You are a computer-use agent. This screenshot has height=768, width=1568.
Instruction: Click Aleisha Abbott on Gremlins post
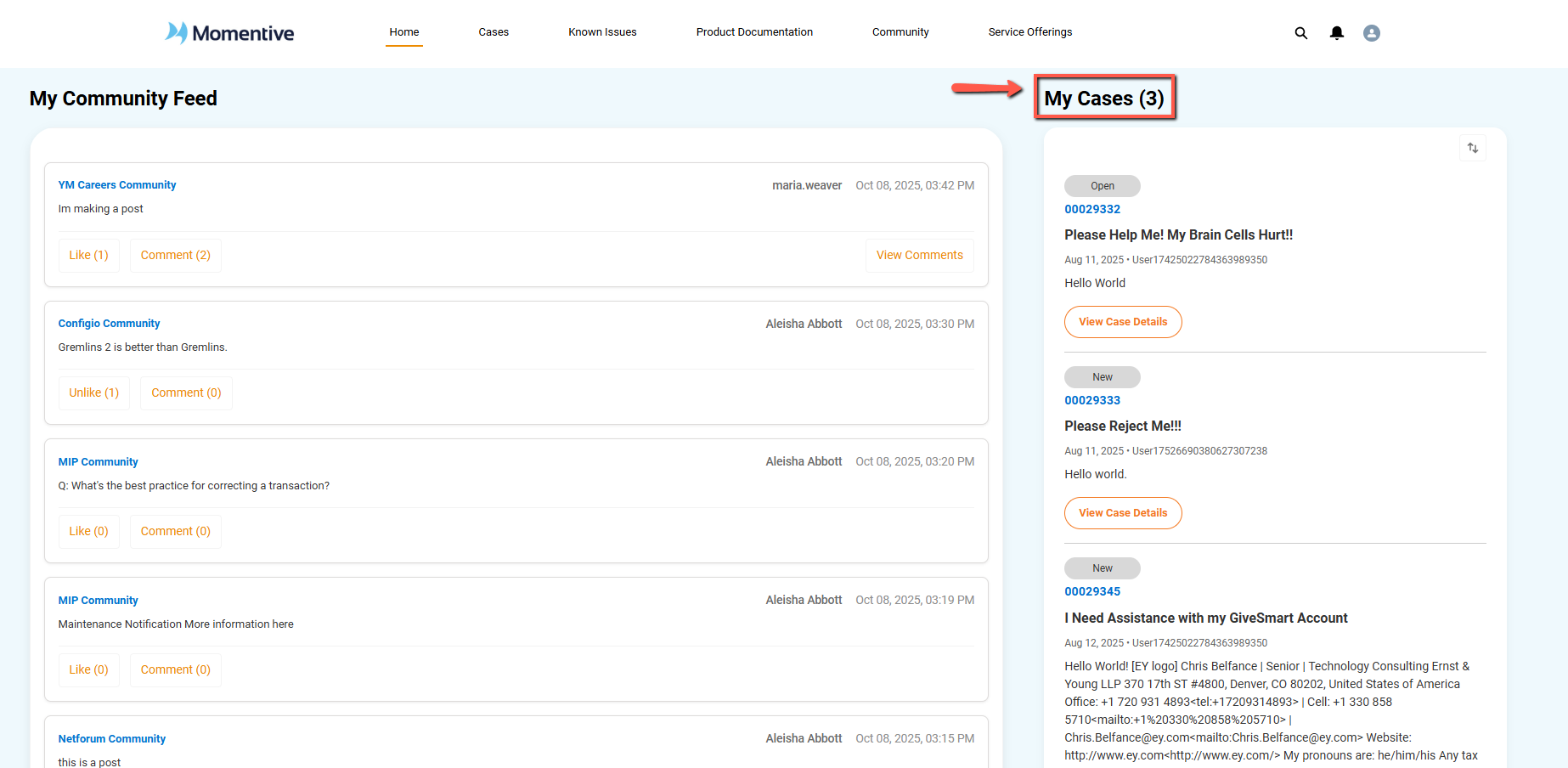(804, 324)
